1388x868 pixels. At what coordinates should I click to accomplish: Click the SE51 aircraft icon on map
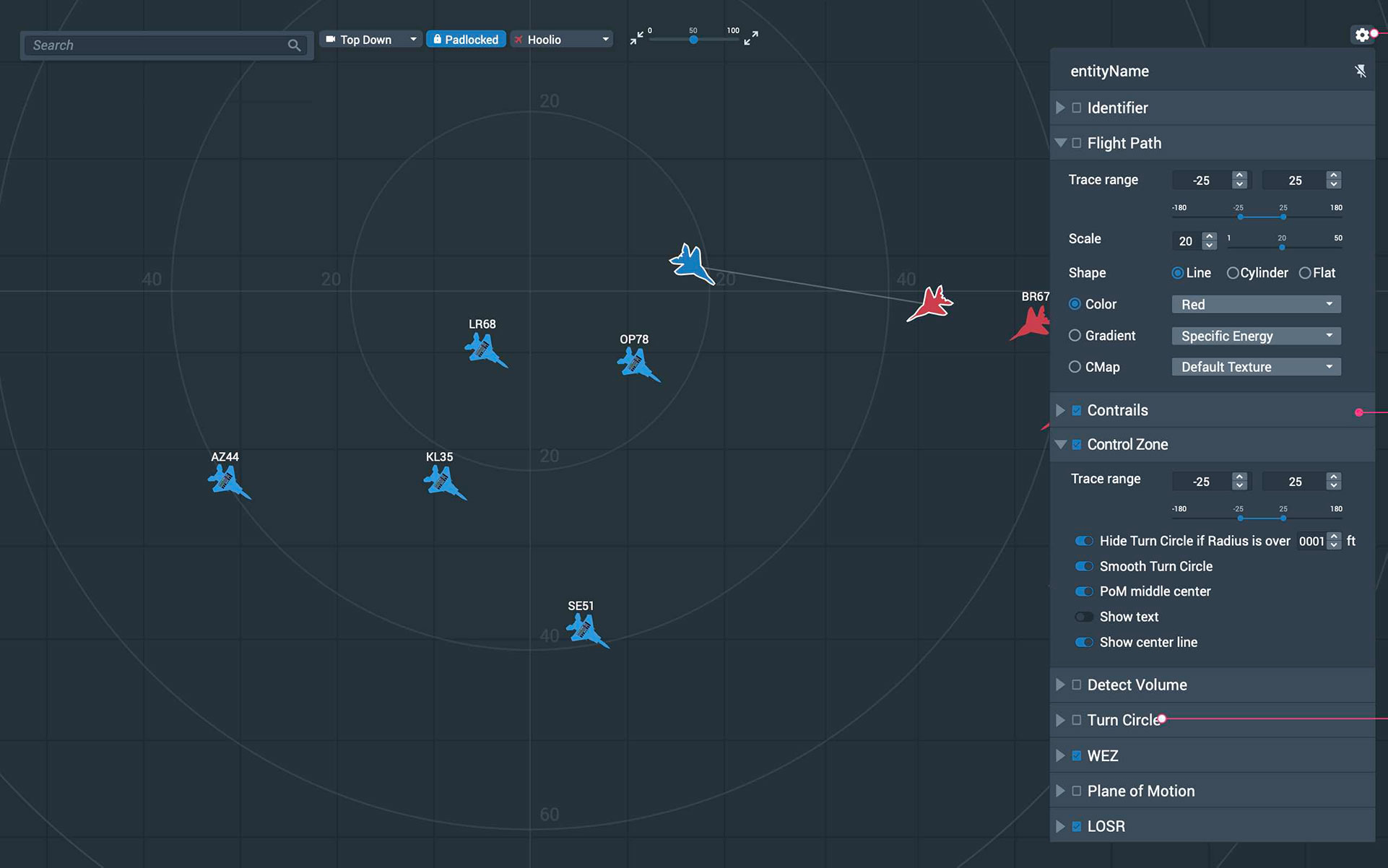pyautogui.click(x=584, y=630)
